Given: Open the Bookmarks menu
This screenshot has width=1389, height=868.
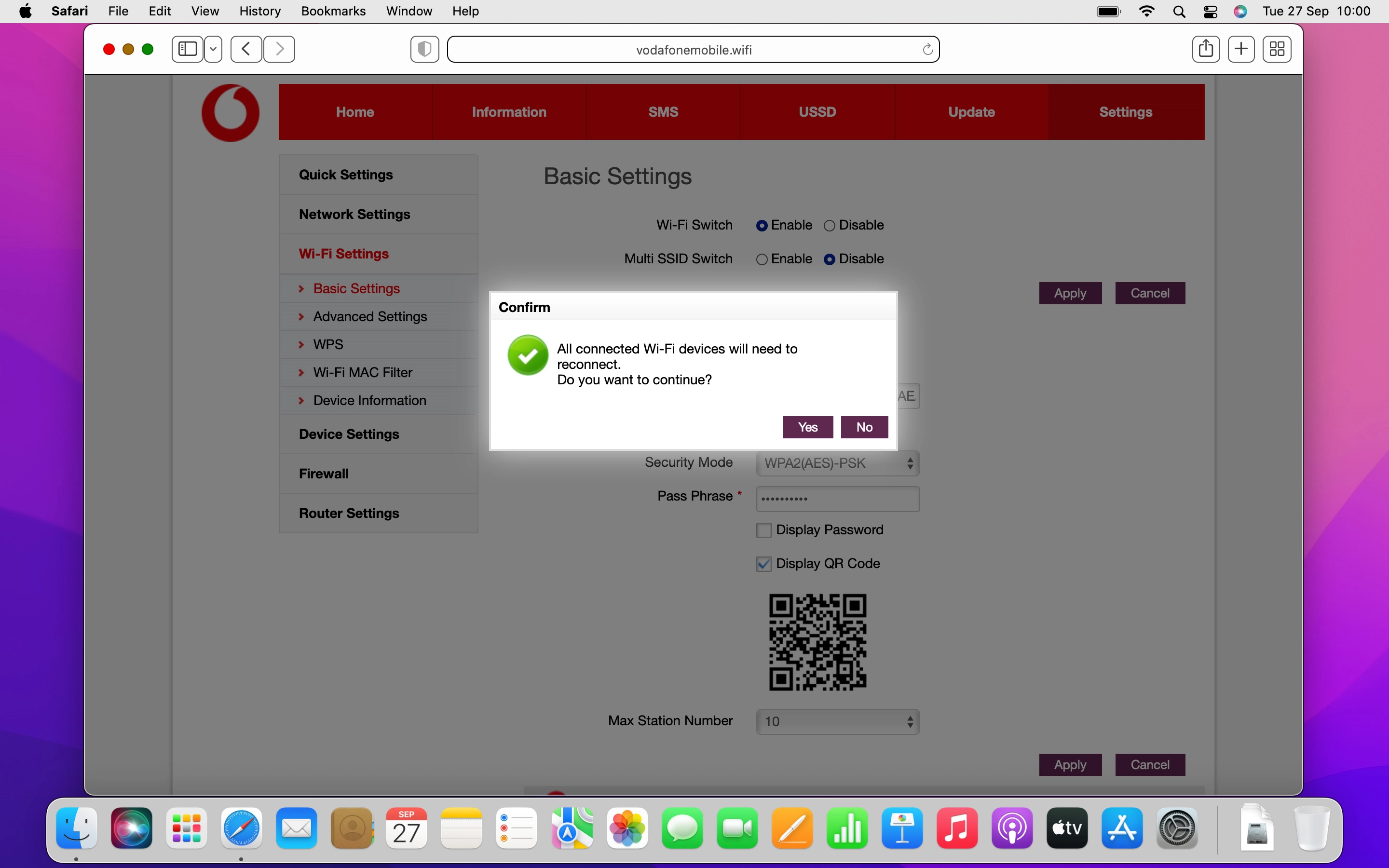Looking at the screenshot, I should 333,11.
